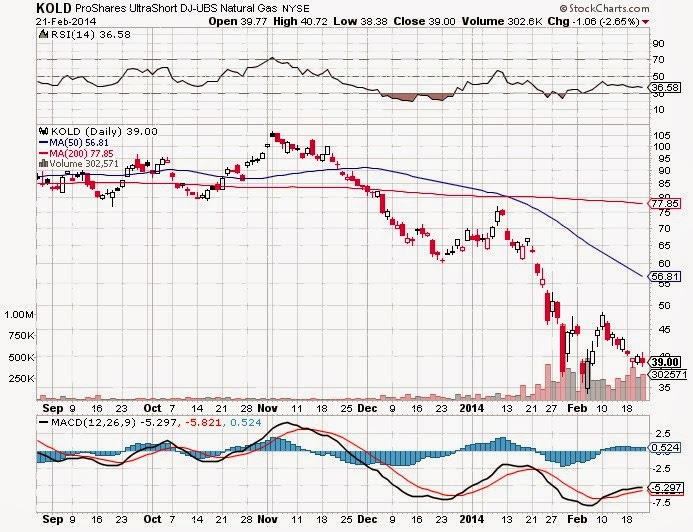Click the Nov label on price axis
This screenshot has width=693, height=532.
267,408
